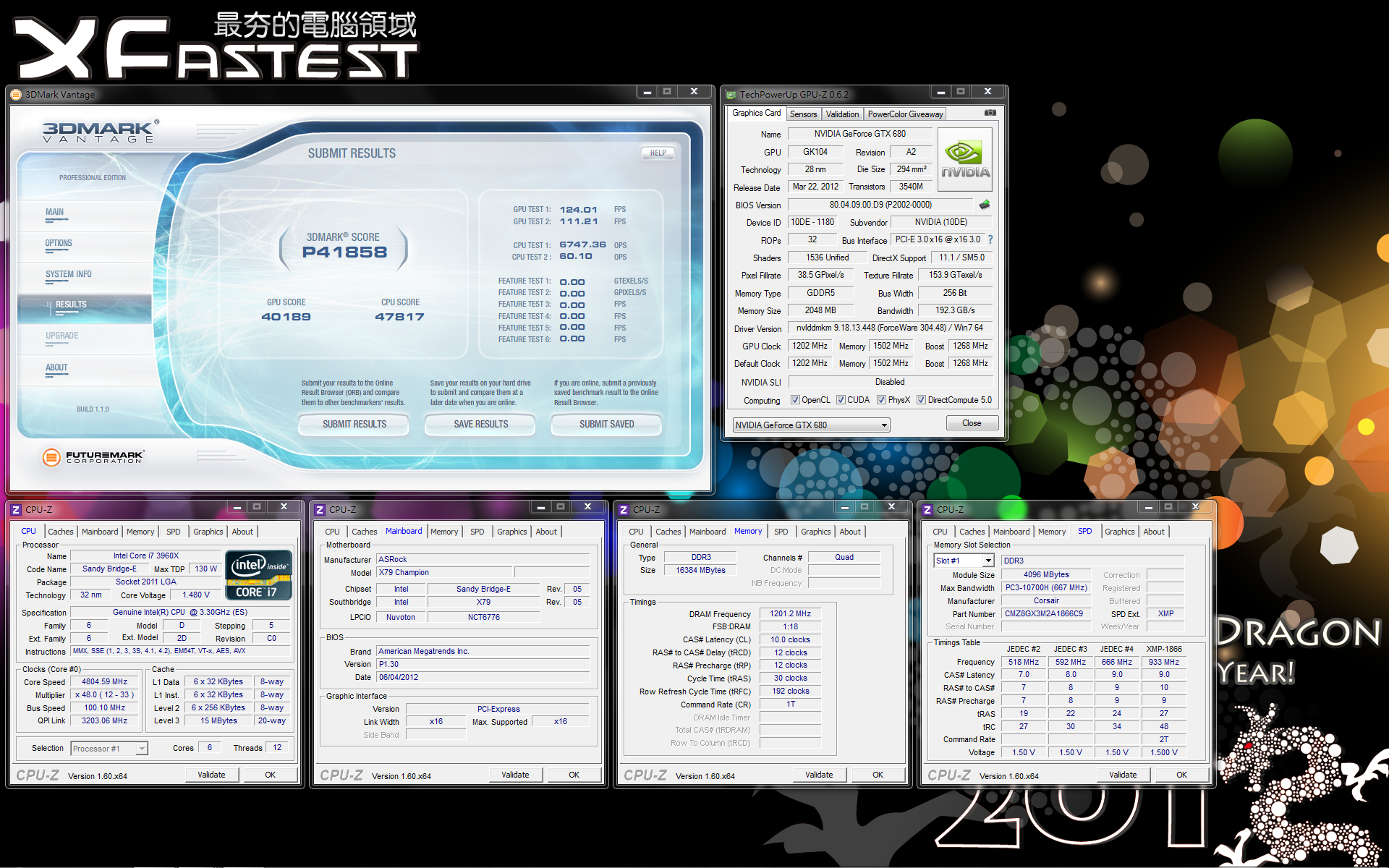1389x868 pixels.
Task: Open MAIN in the 3DMark Vantage sidebar
Action: click(x=54, y=213)
